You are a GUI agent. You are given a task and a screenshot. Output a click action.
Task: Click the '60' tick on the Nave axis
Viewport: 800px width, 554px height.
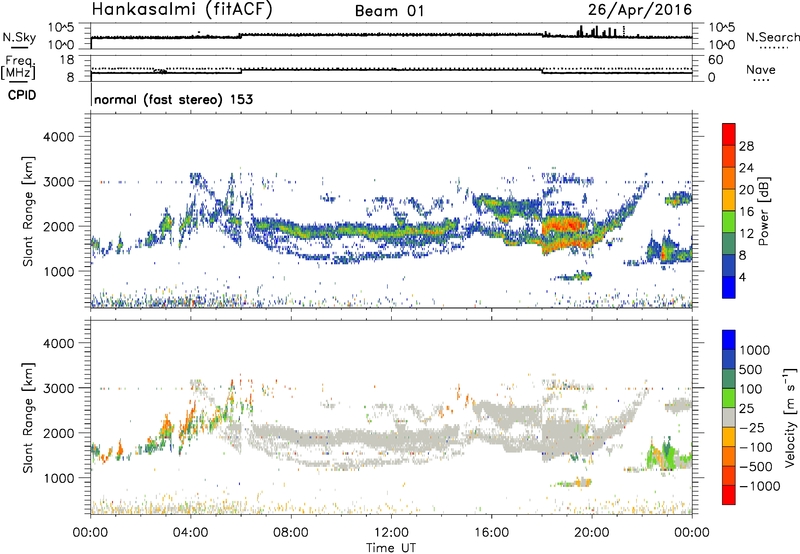click(715, 60)
